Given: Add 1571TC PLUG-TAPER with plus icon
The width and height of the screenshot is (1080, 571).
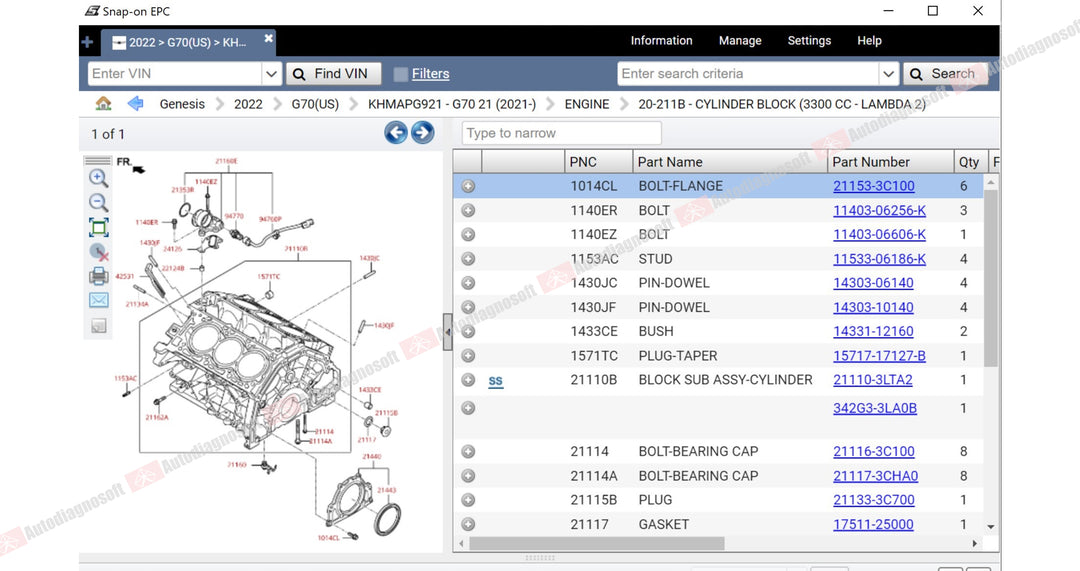Looking at the screenshot, I should point(468,355).
